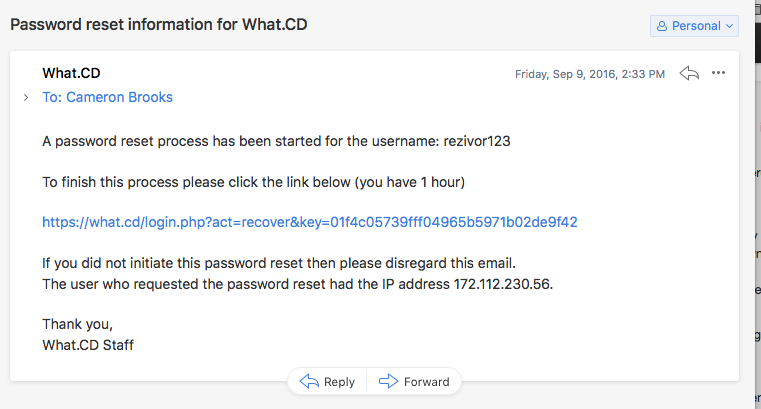
Task: Click the username rezivor123 in the message
Action: [x=477, y=141]
